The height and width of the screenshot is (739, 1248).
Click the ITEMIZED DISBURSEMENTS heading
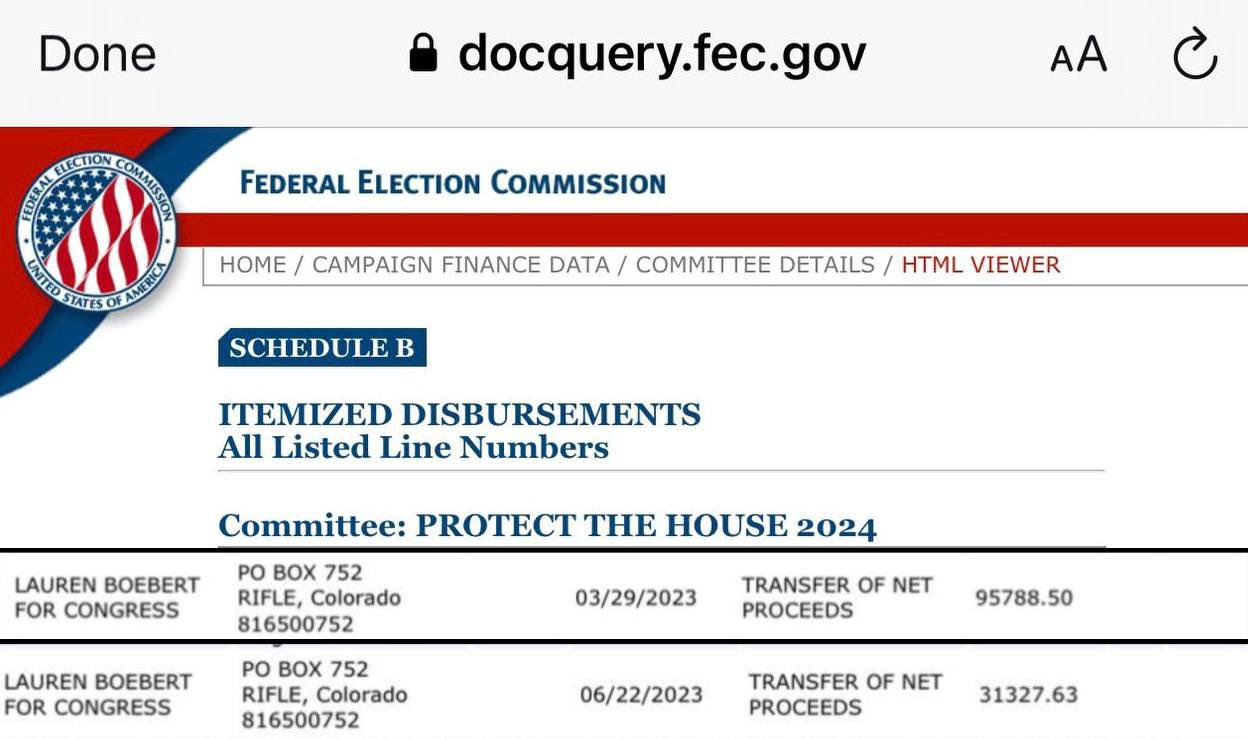(459, 414)
